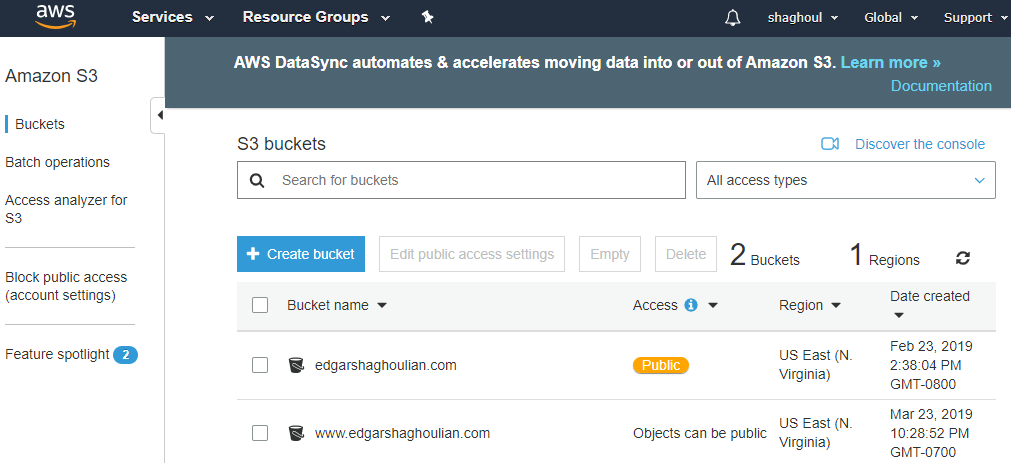Image resolution: width=1011 pixels, height=463 pixels.
Task: Focus the Search for buckets input field
Action: pyautogui.click(x=461, y=181)
